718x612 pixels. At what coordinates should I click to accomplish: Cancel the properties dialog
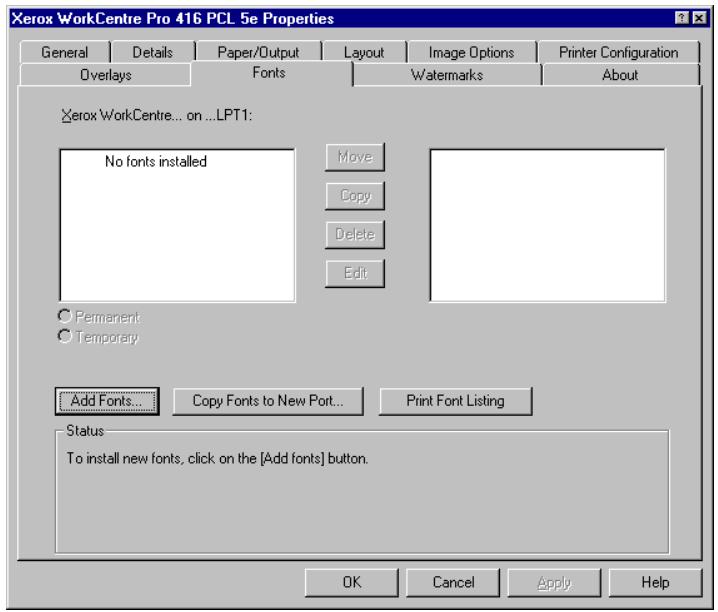(x=453, y=582)
